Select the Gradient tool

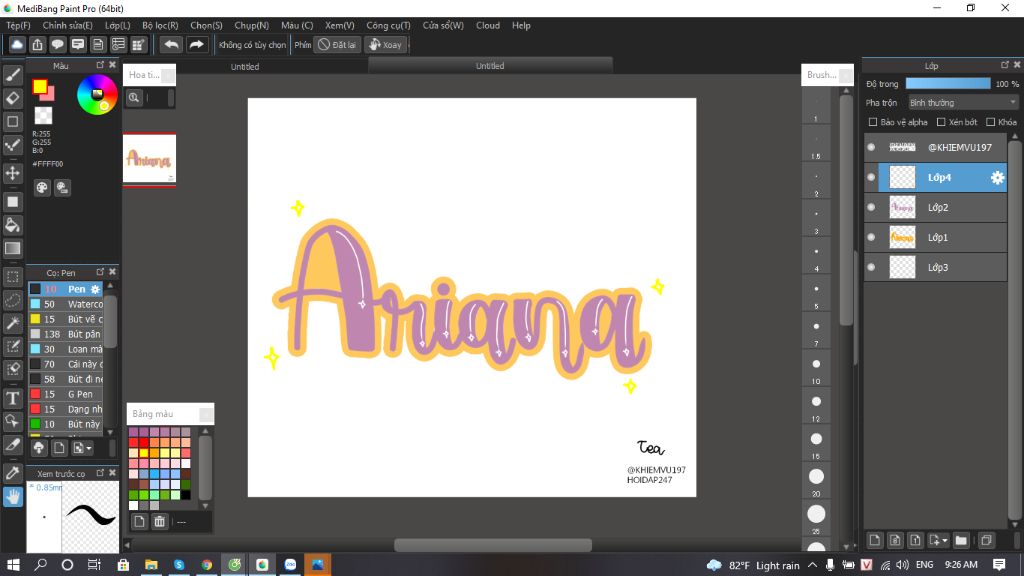pos(12,248)
